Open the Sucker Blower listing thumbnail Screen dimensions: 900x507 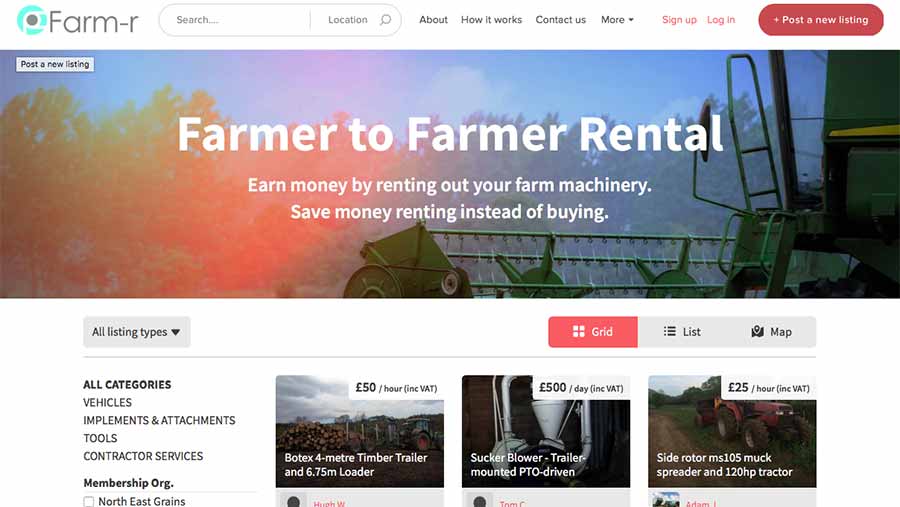[x=546, y=431]
